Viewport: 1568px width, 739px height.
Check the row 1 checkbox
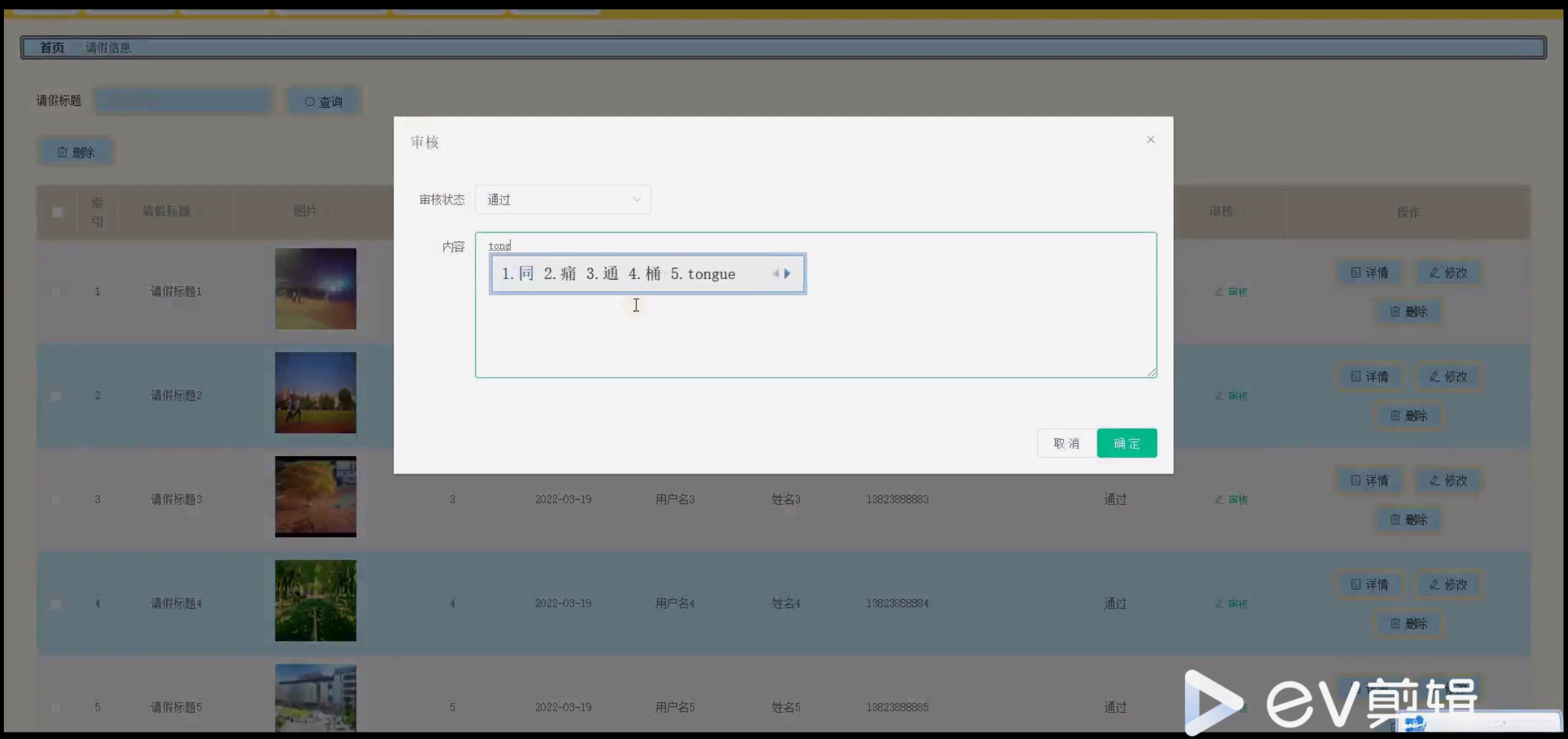tap(56, 292)
